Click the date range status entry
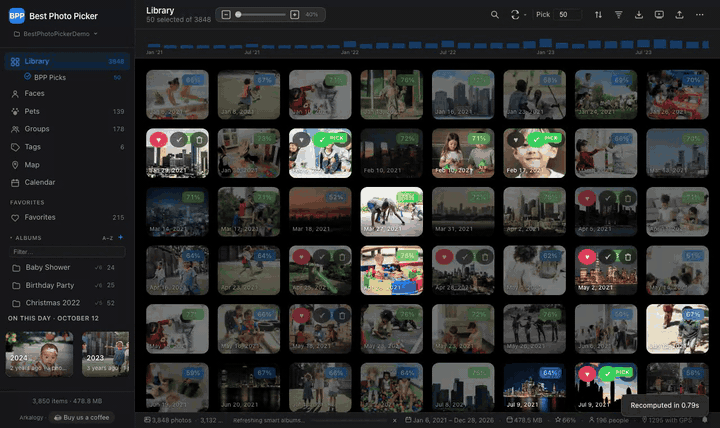The image size is (720, 428). [x=450, y=420]
